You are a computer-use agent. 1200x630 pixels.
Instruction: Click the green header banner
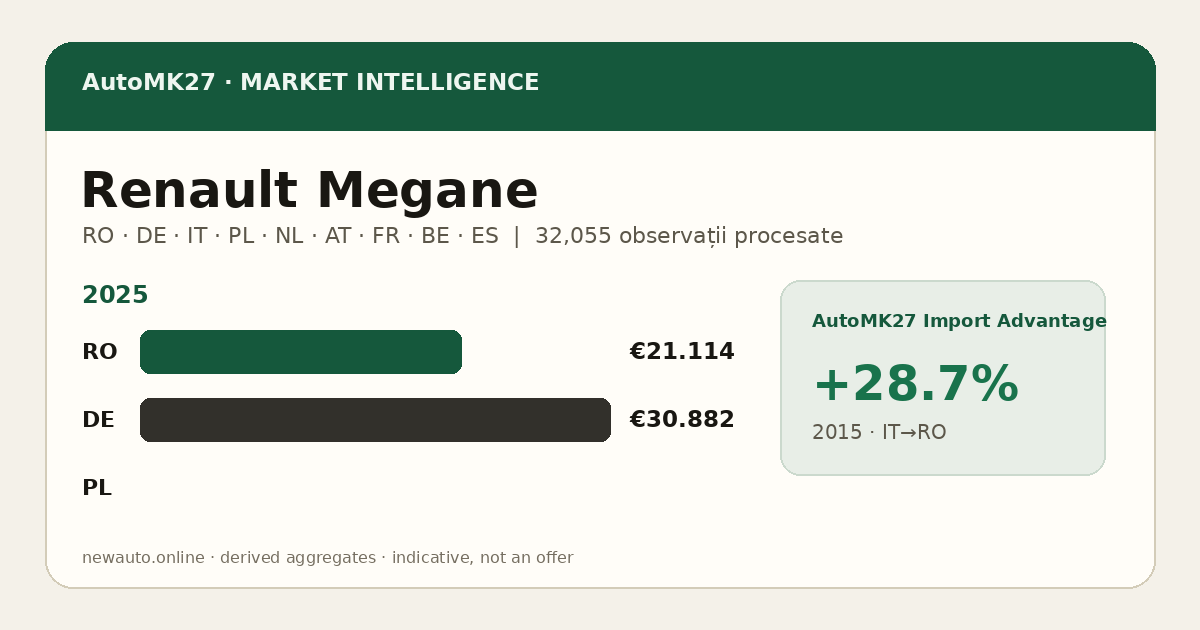click(x=600, y=86)
